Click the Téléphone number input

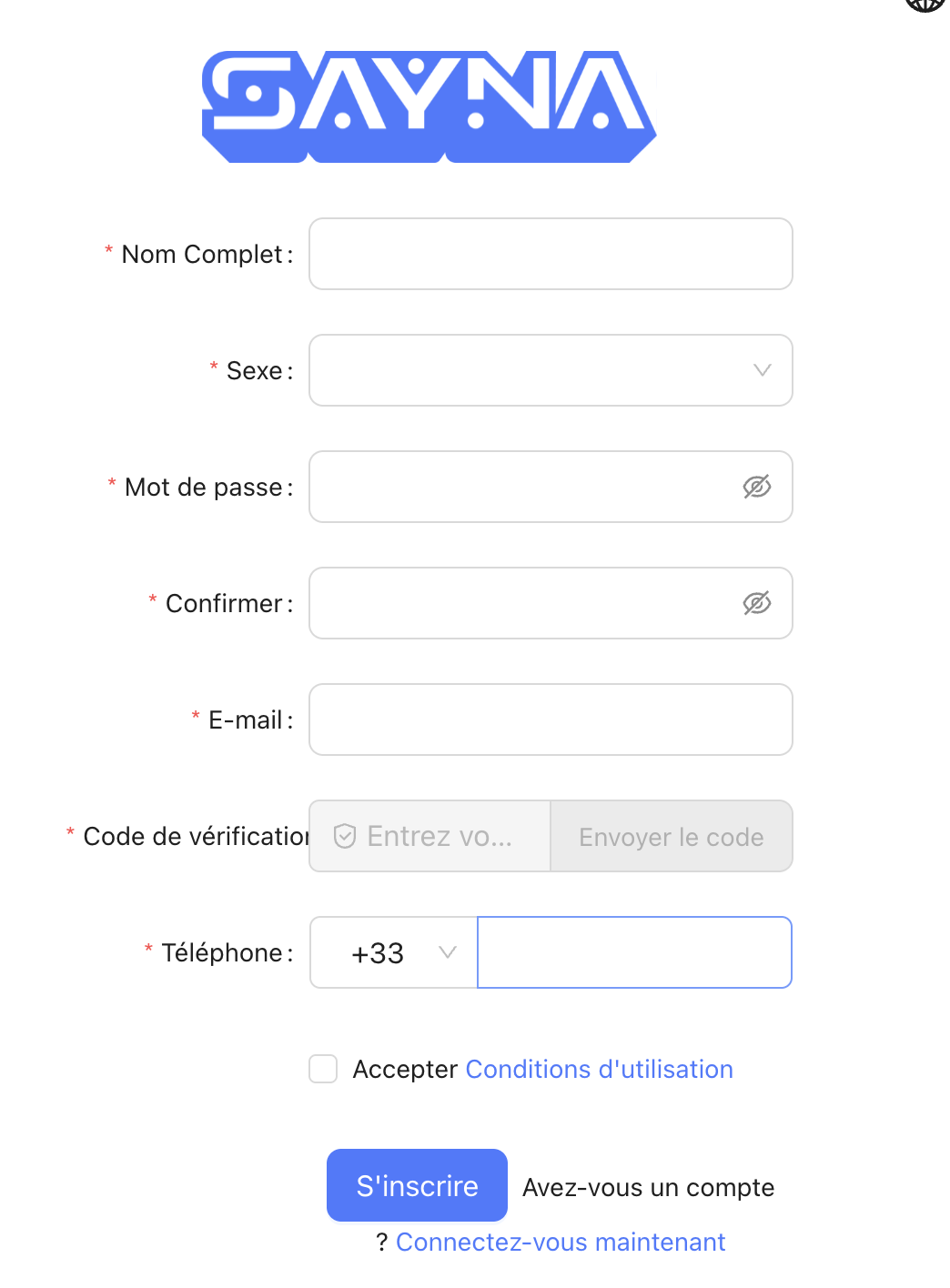(x=634, y=952)
